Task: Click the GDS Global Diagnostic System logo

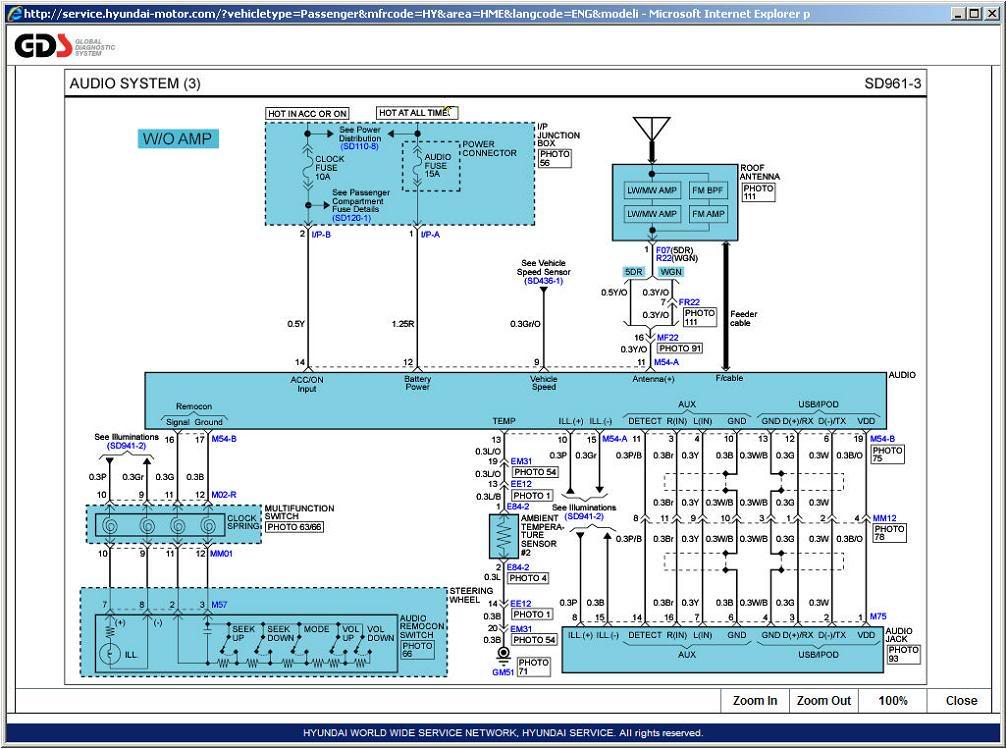Action: coord(64,46)
